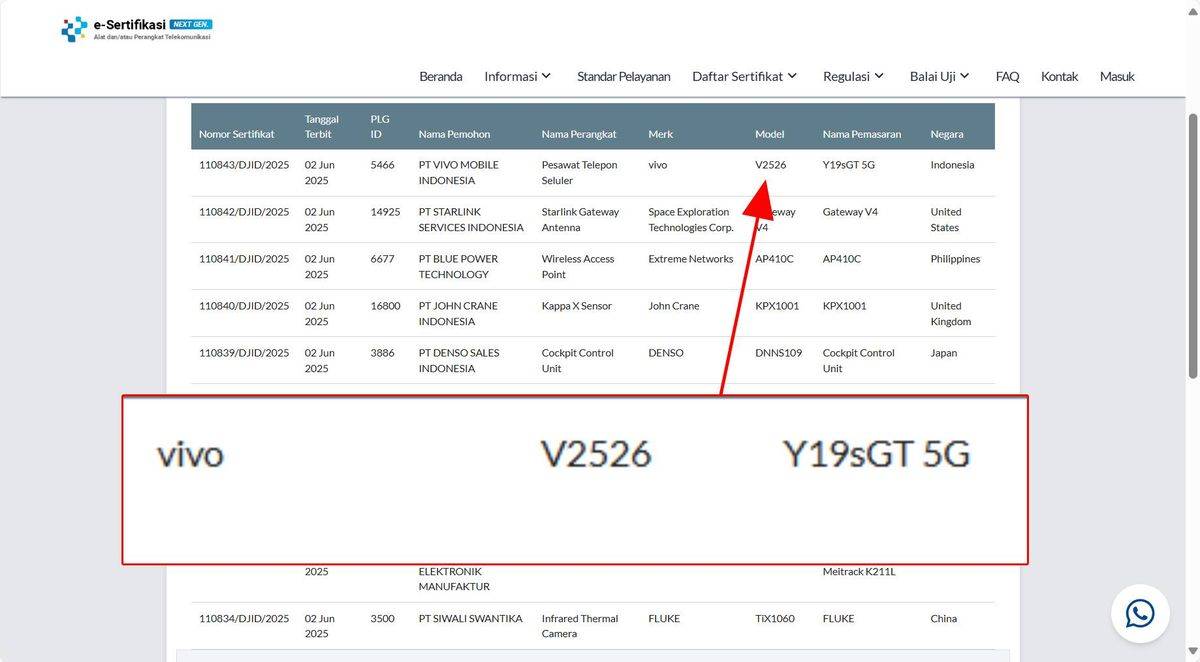Click Extreme Networks brand cell

coord(691,259)
